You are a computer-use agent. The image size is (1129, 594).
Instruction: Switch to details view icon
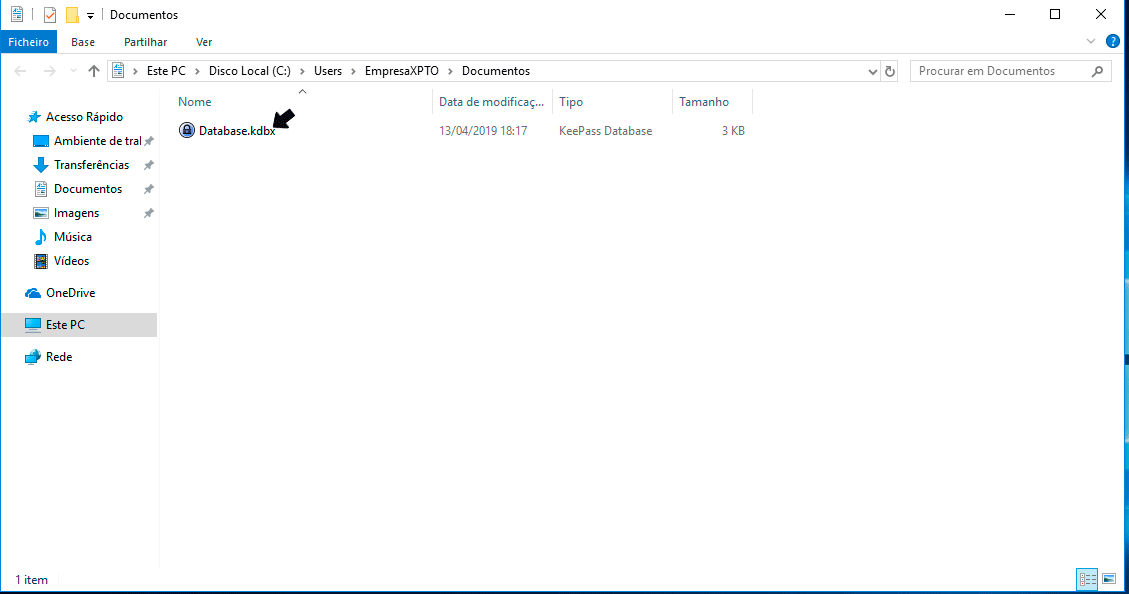(1087, 579)
